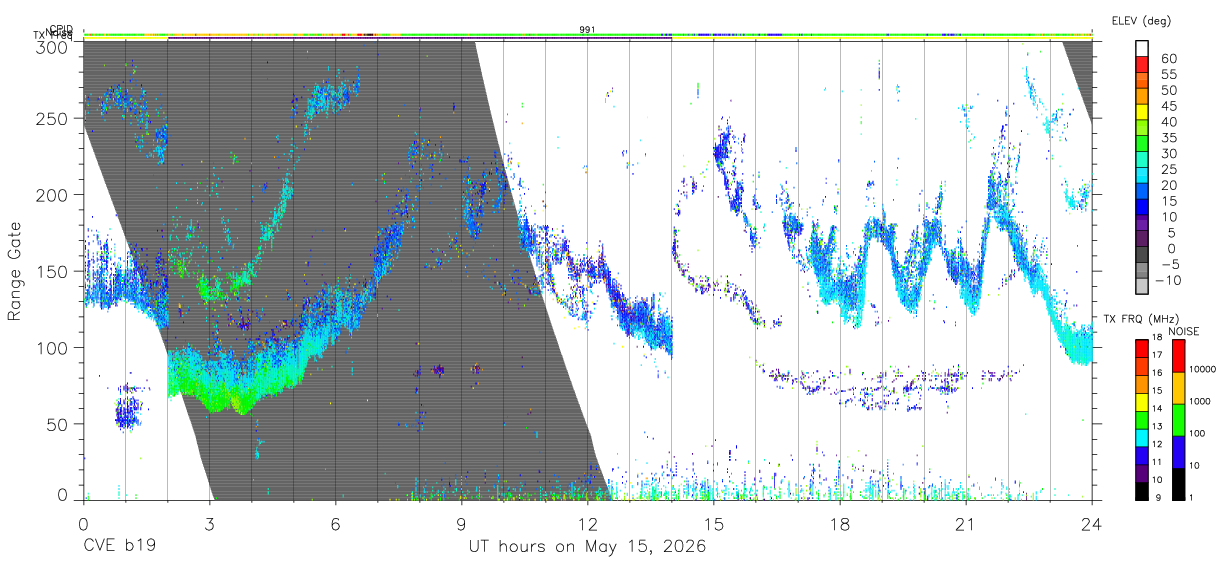Click the 'CVE b19' radar label

(x=119, y=547)
